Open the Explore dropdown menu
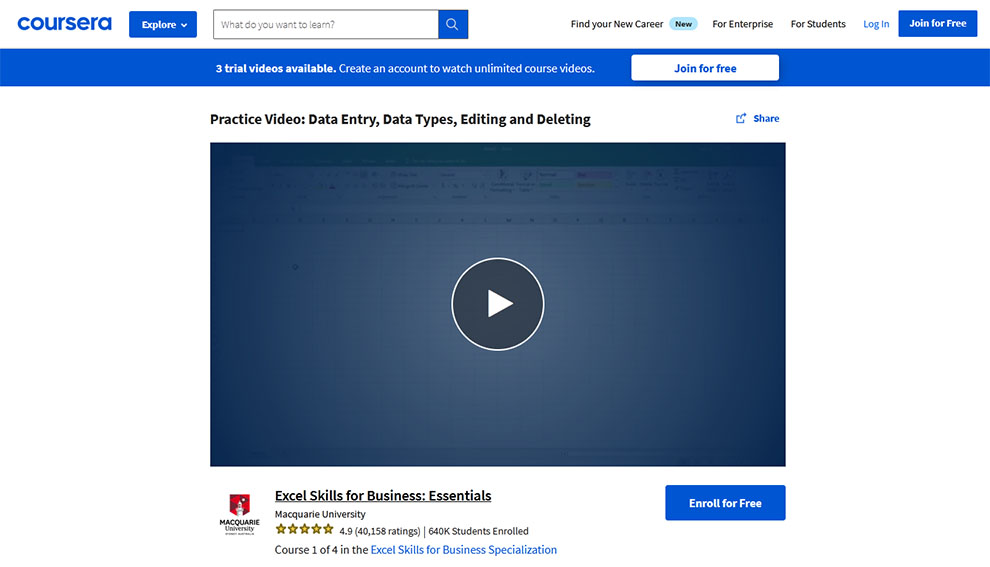Viewport: 990px width, 567px height. pyautogui.click(x=163, y=25)
